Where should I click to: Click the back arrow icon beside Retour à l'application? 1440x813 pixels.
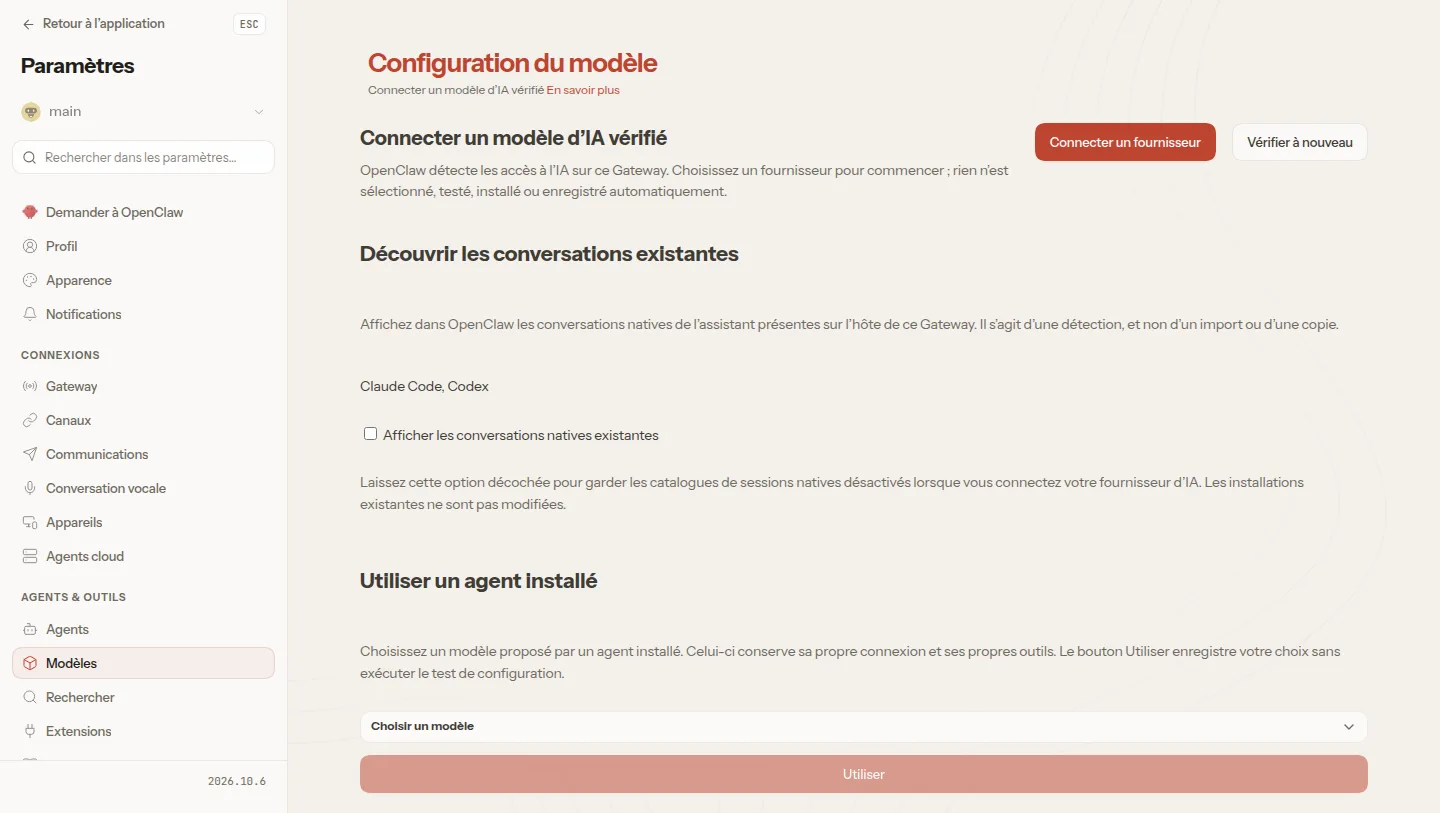click(28, 24)
